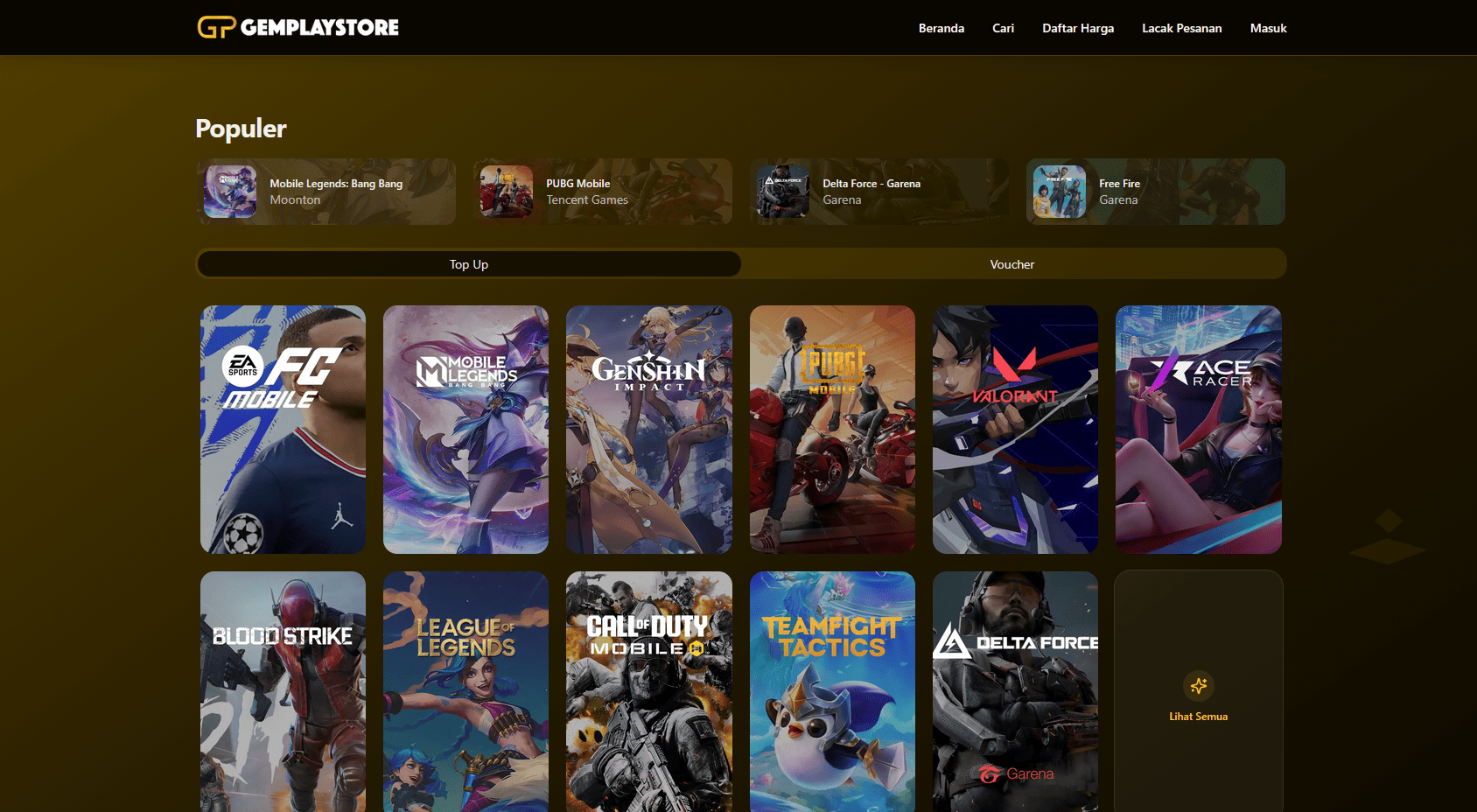Click the Lihat Semua sparkle icon
Image resolution: width=1477 pixels, height=812 pixels.
coord(1198,686)
